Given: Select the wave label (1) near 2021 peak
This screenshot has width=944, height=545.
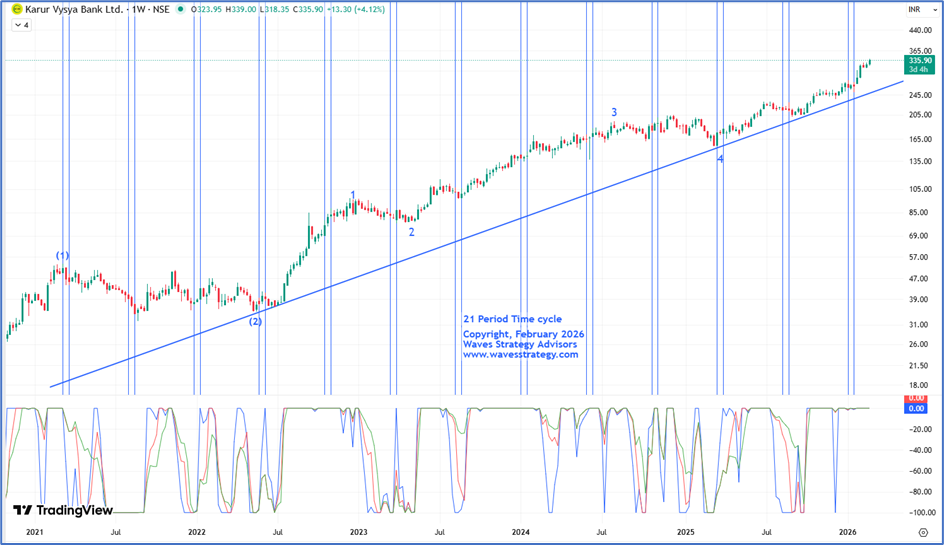Looking at the screenshot, I should pos(63,255).
